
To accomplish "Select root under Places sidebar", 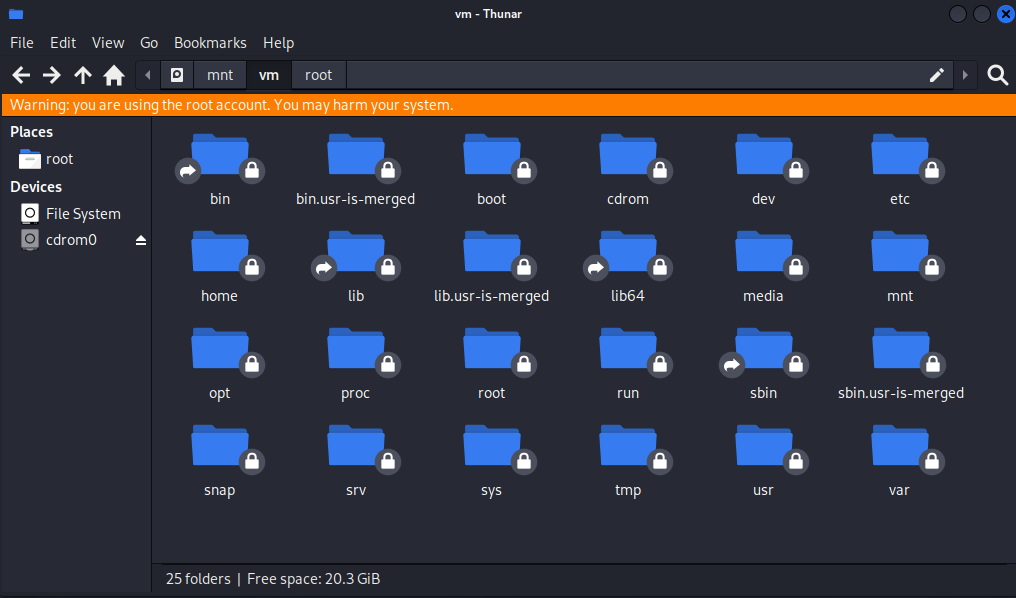I will (59, 159).
